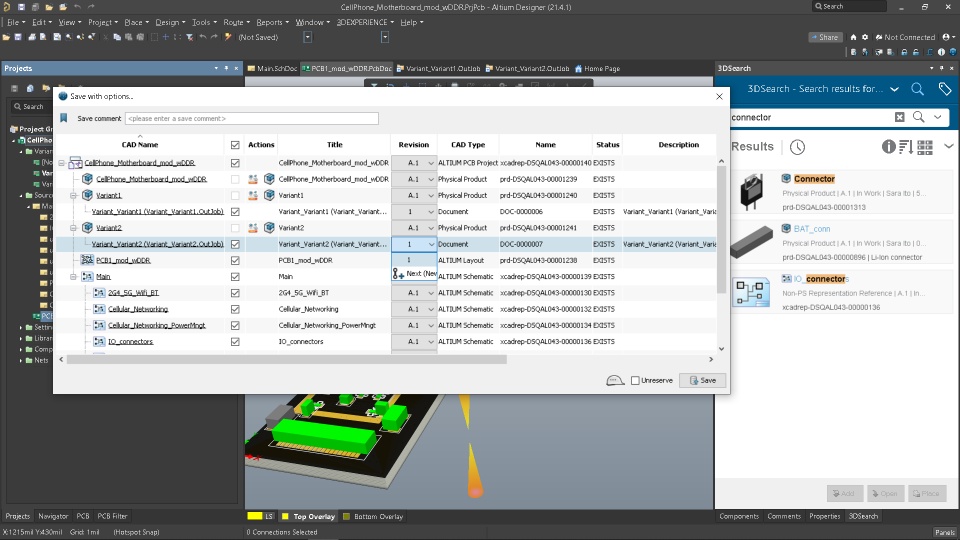
Task: Click the Undo arrow in the title bar
Action: coord(77,7)
